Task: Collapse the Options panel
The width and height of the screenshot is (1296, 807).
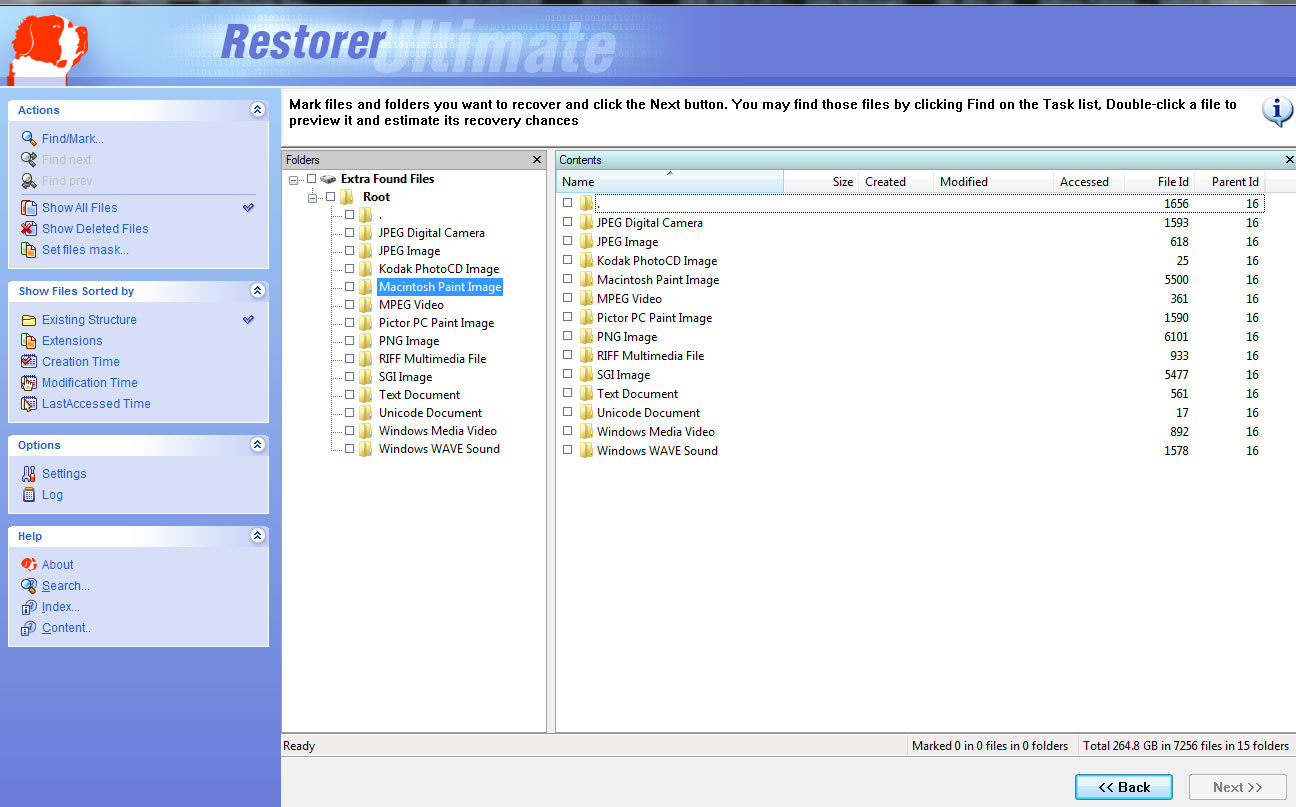Action: (257, 445)
